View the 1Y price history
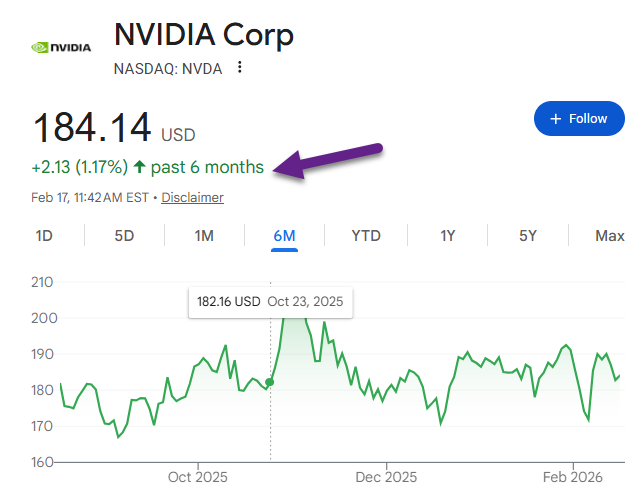 point(448,236)
